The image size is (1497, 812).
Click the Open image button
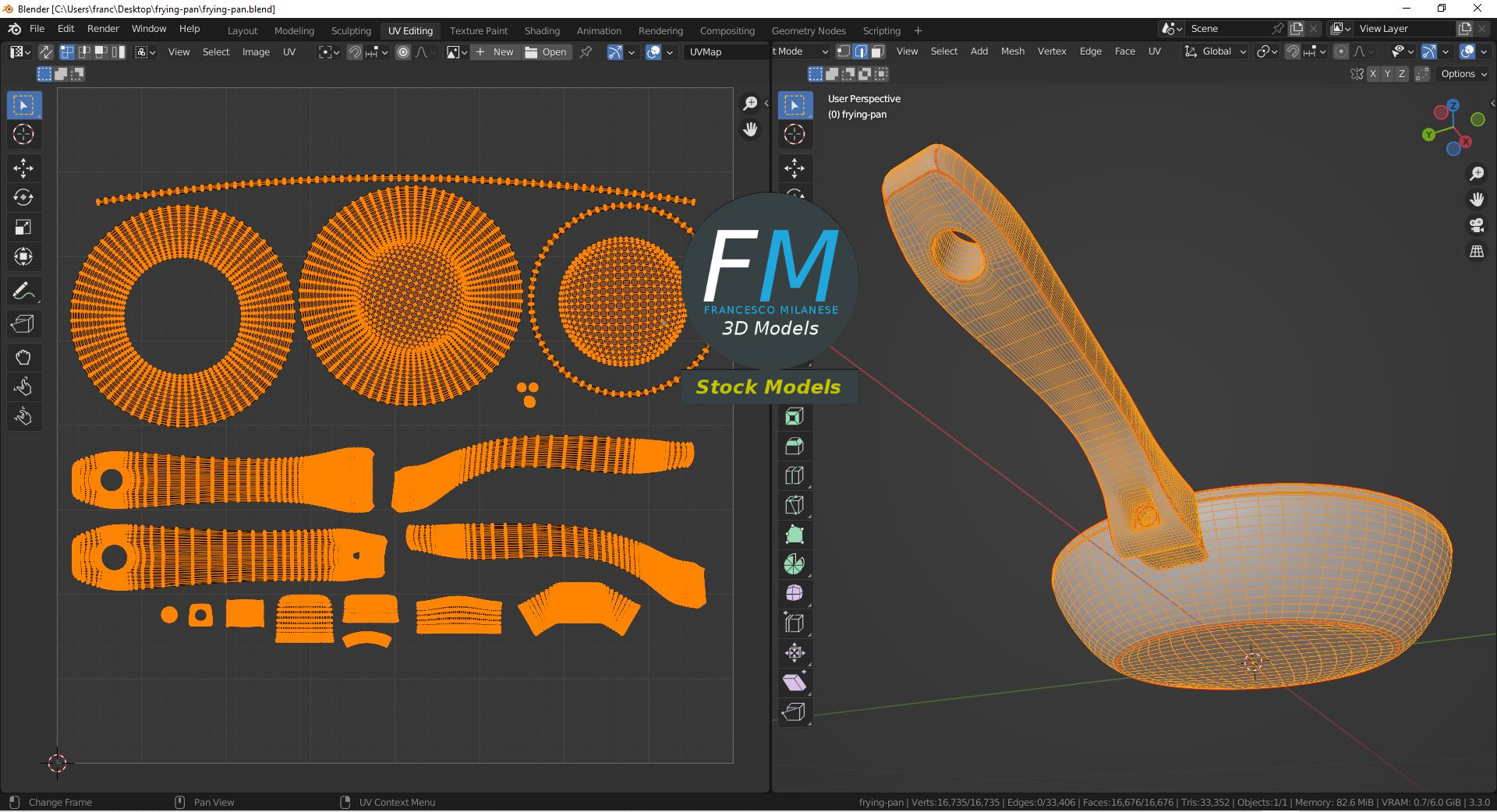pyautogui.click(x=546, y=52)
